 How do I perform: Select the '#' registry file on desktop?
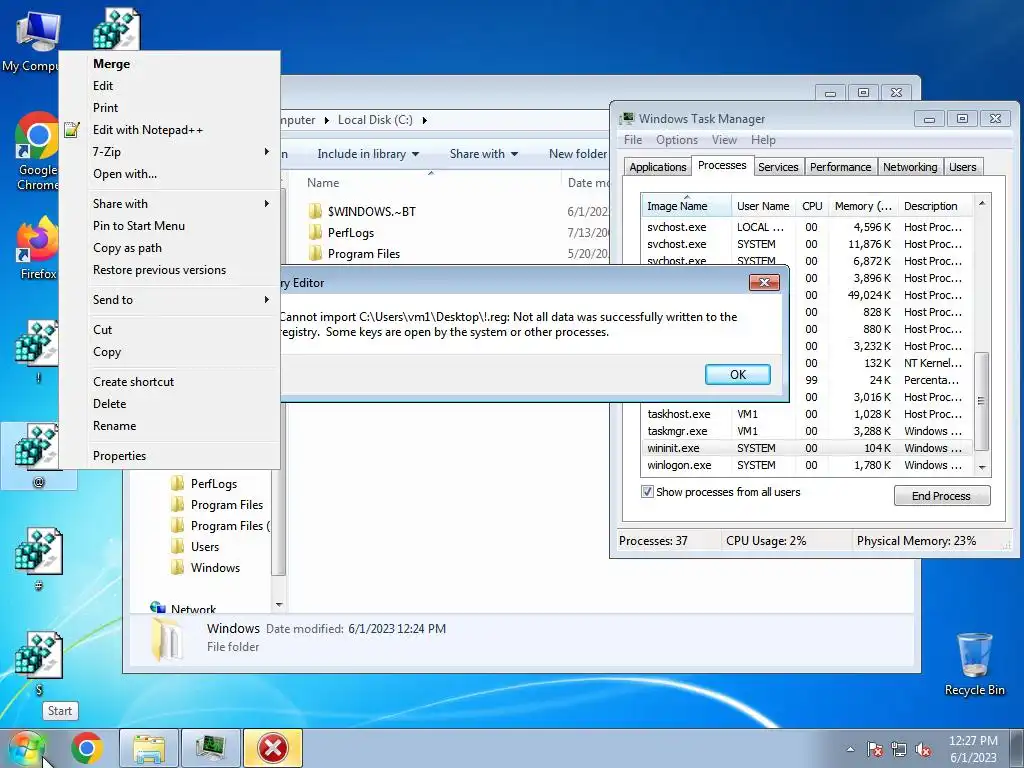[x=39, y=560]
